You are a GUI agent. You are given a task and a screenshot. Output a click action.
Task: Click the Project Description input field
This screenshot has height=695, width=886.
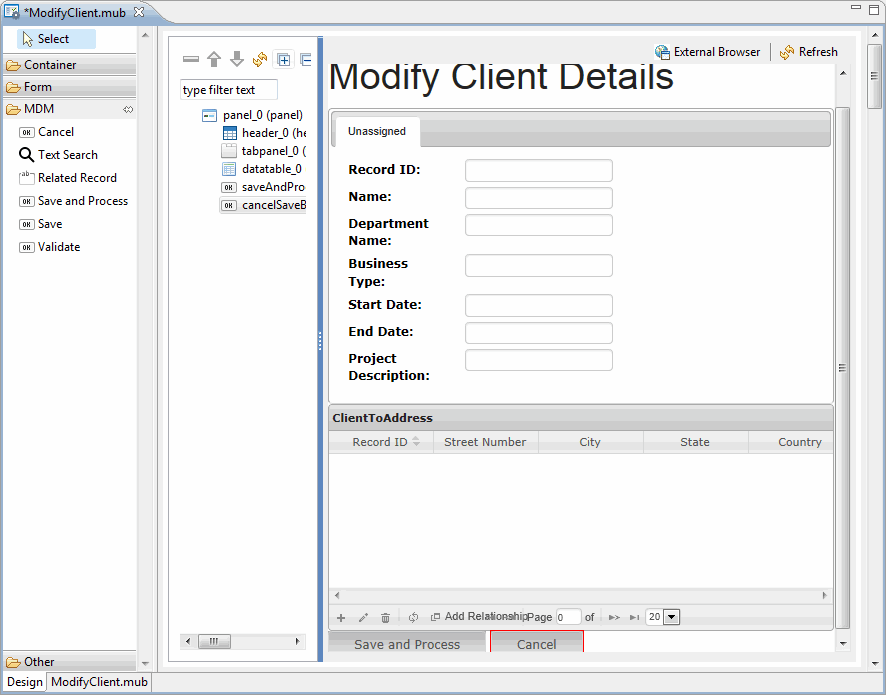click(538, 360)
